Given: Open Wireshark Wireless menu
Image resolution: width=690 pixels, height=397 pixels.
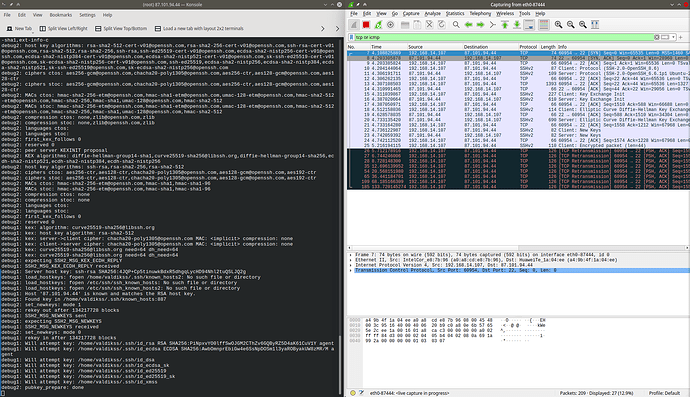Looking at the screenshot, I should (x=505, y=14).
